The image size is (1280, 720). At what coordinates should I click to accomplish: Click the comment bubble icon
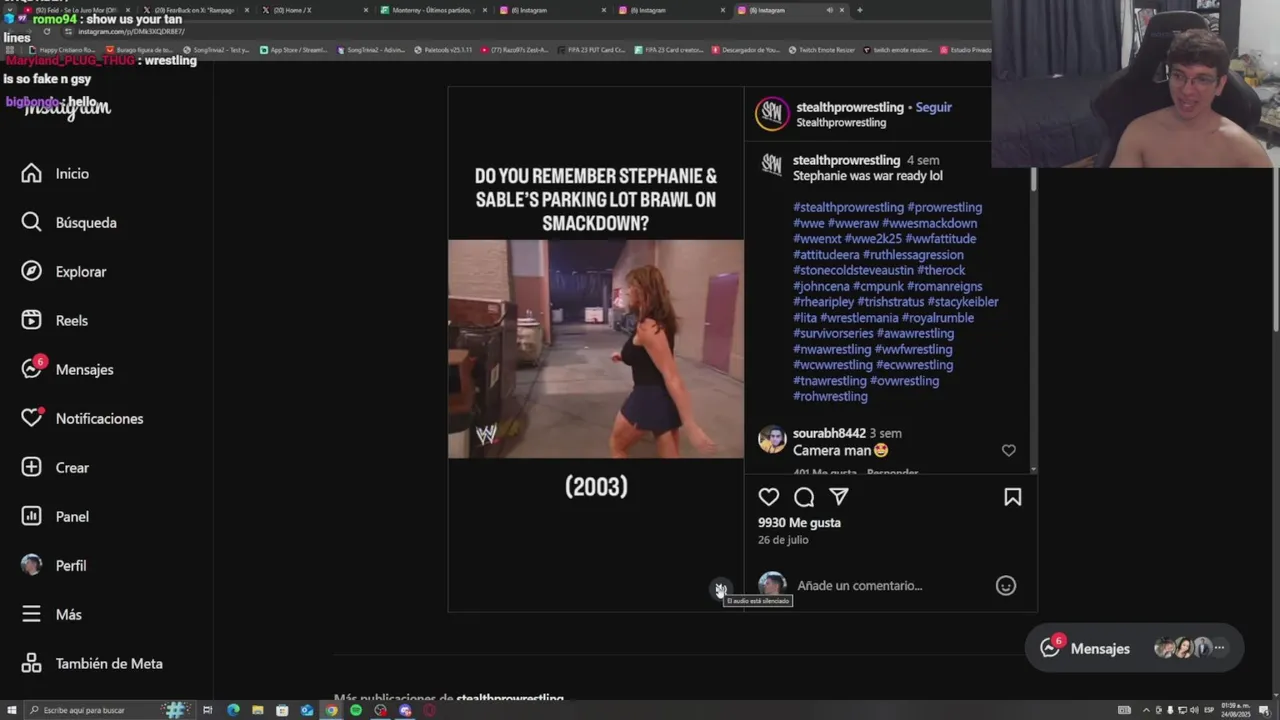pos(804,497)
